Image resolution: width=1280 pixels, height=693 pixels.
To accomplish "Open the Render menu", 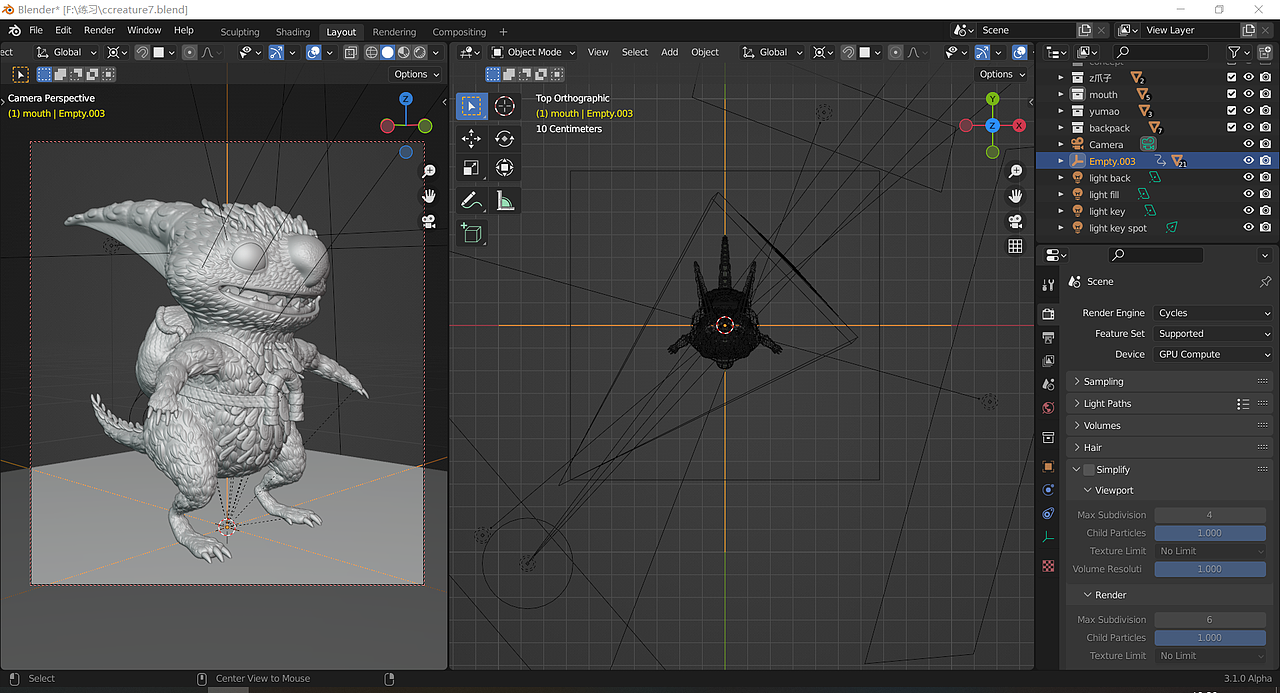I will coord(99,30).
